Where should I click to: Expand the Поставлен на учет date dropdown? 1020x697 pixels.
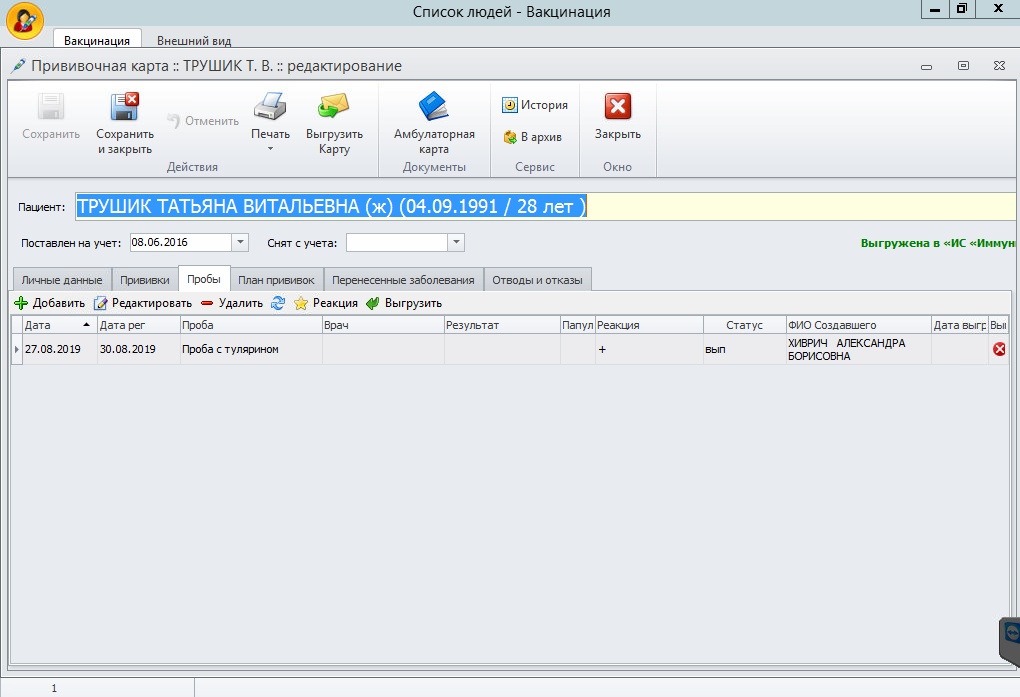[239, 242]
